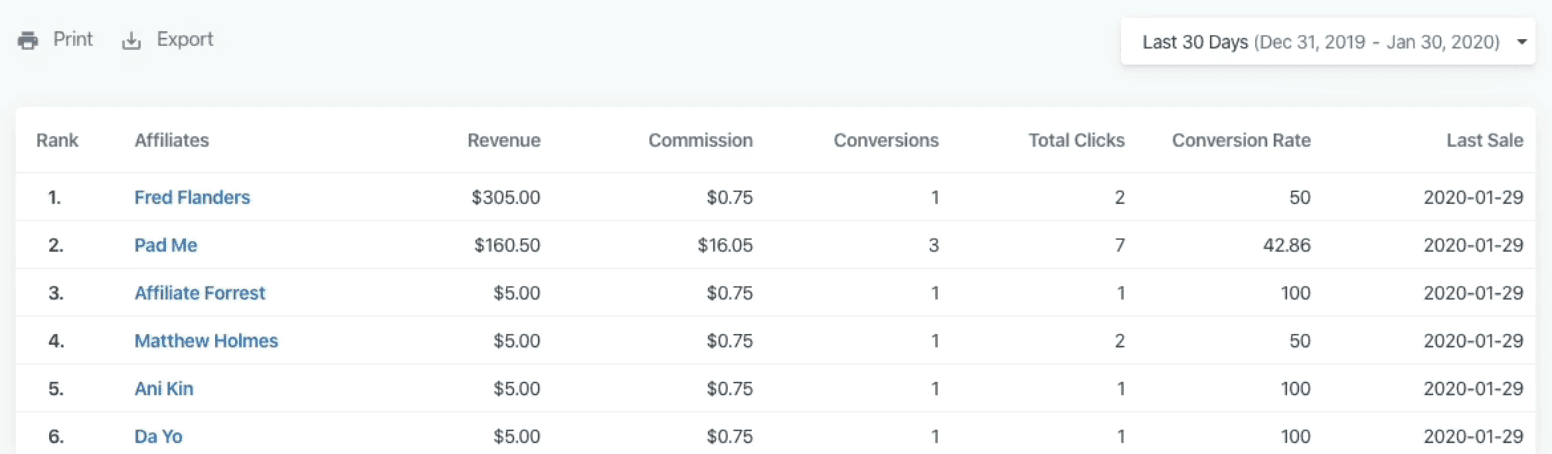Sort by Conversions column header
The height and width of the screenshot is (454, 1552).
[x=886, y=140]
